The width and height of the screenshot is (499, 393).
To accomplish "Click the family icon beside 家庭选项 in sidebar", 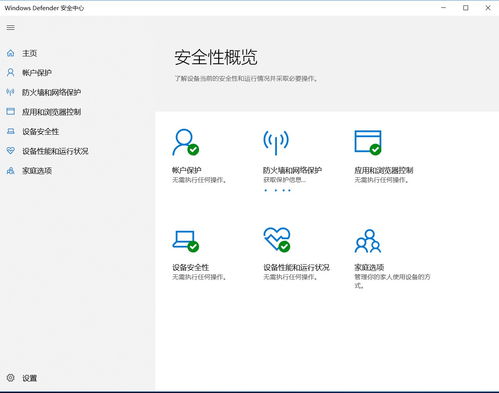I will (11, 171).
